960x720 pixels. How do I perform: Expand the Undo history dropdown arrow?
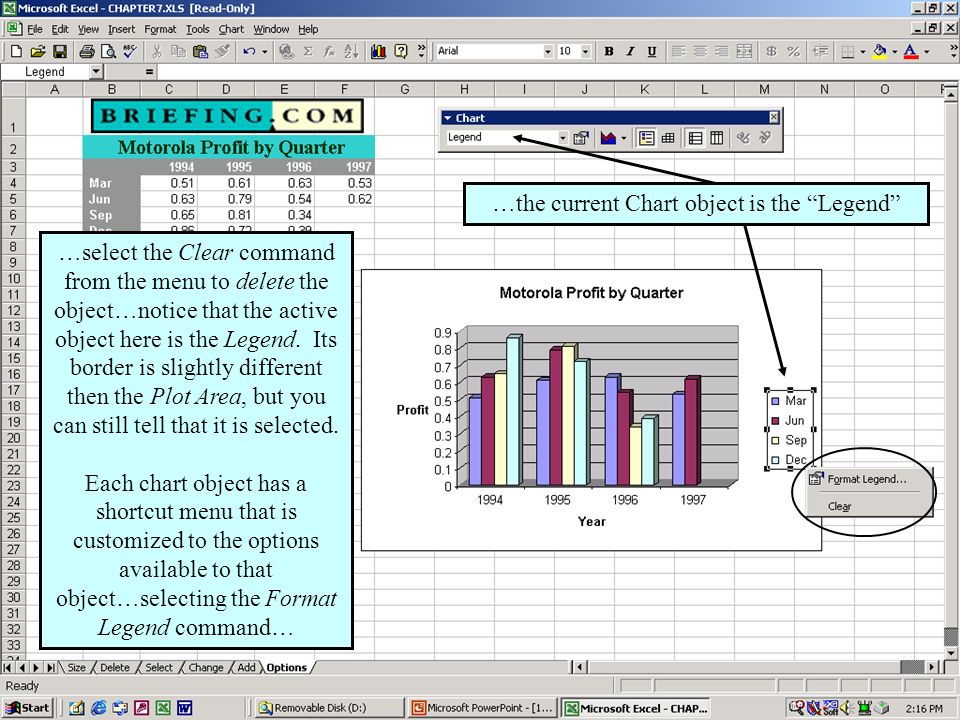264,51
